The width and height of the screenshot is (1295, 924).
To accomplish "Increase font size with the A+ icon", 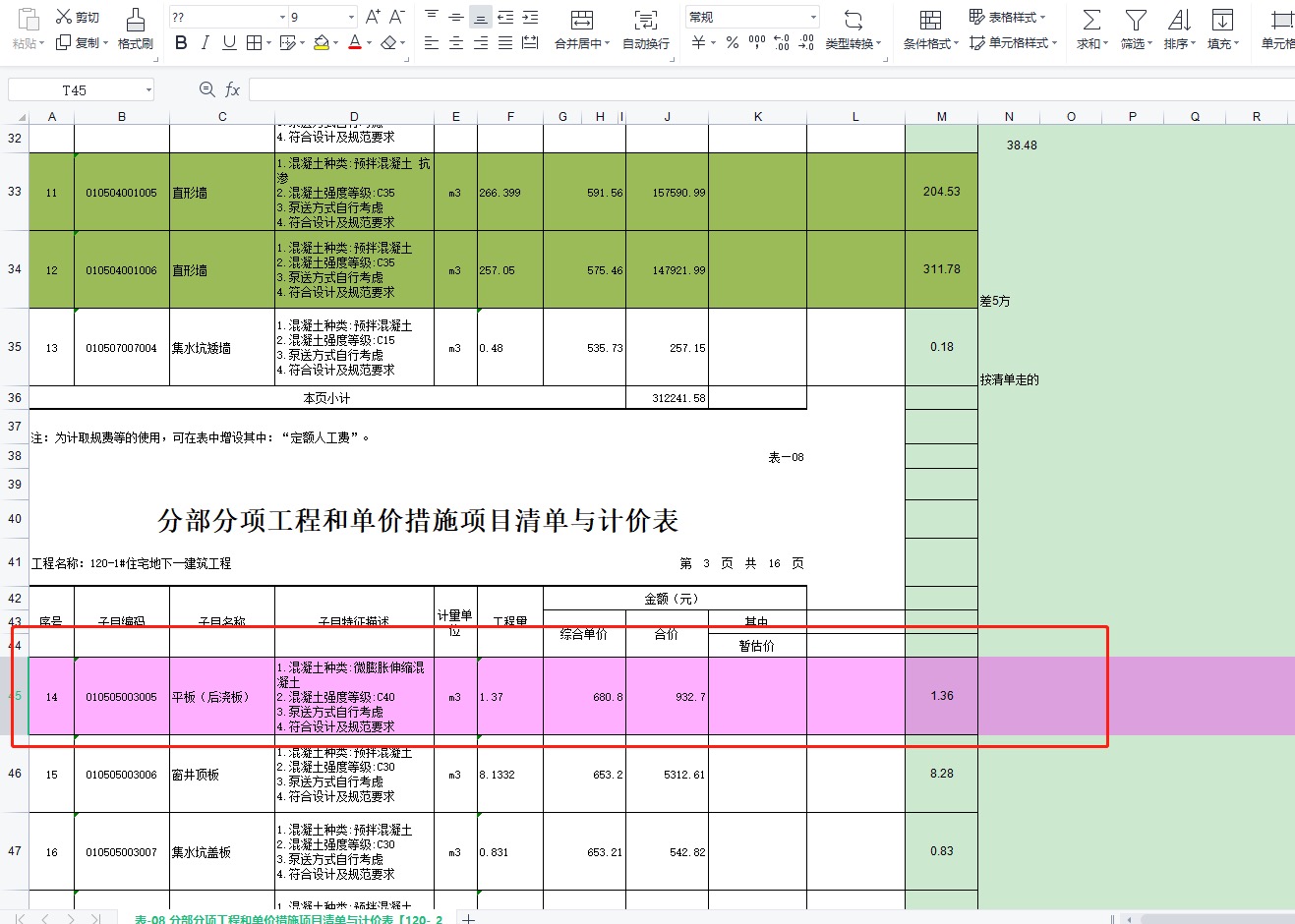I will [373, 17].
